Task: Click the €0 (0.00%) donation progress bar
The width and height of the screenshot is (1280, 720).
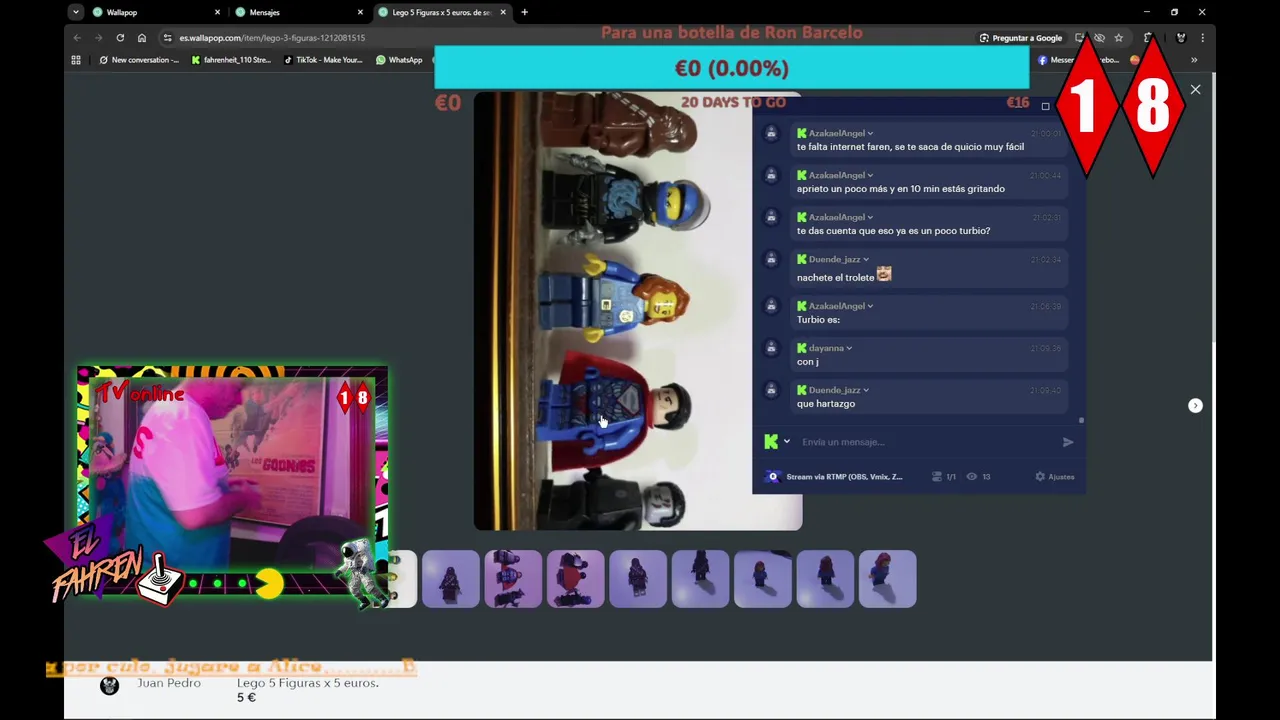Action: pos(732,68)
